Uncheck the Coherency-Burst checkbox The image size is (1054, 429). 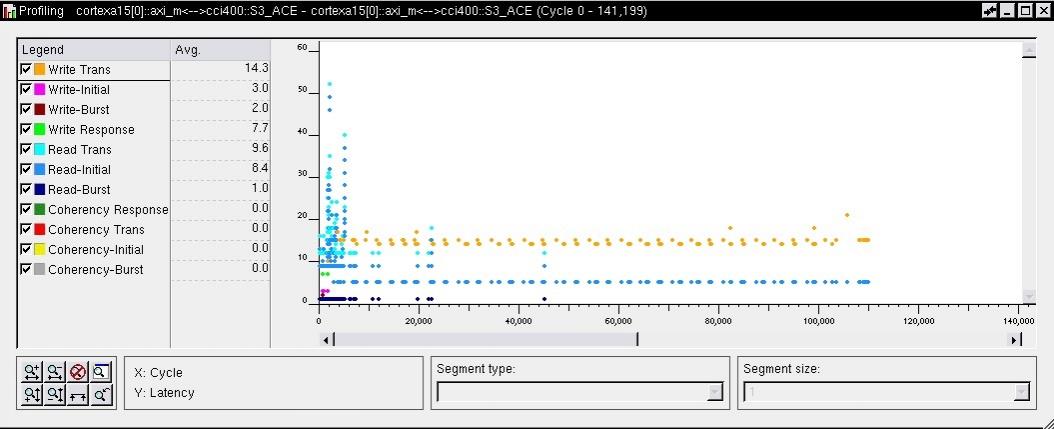coord(26,269)
